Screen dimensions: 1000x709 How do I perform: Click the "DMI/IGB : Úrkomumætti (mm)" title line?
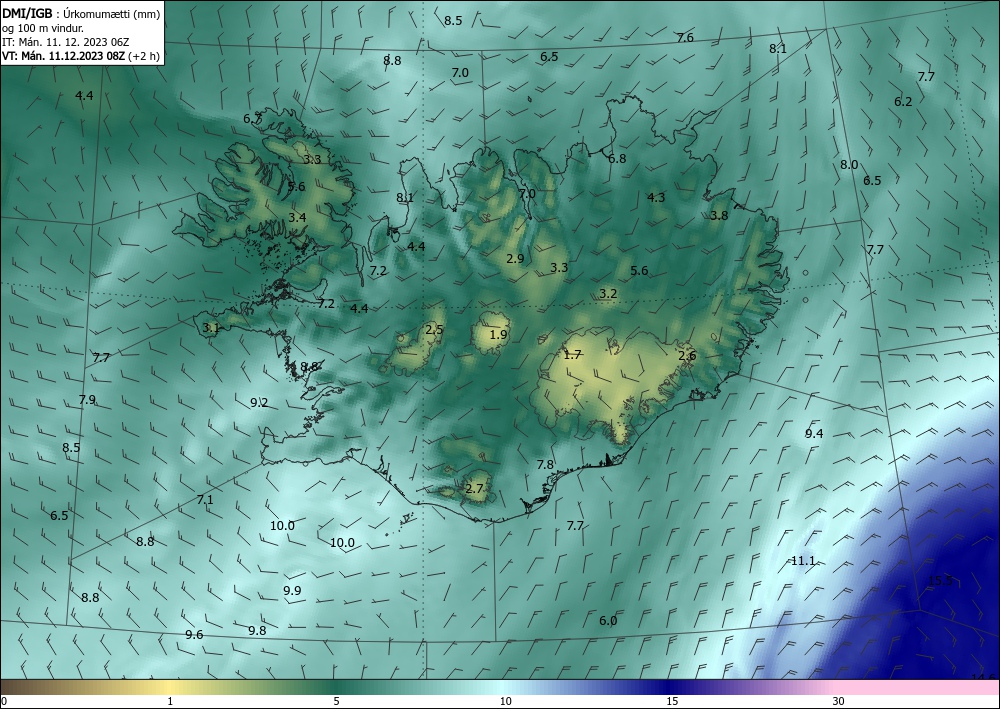tap(81, 13)
